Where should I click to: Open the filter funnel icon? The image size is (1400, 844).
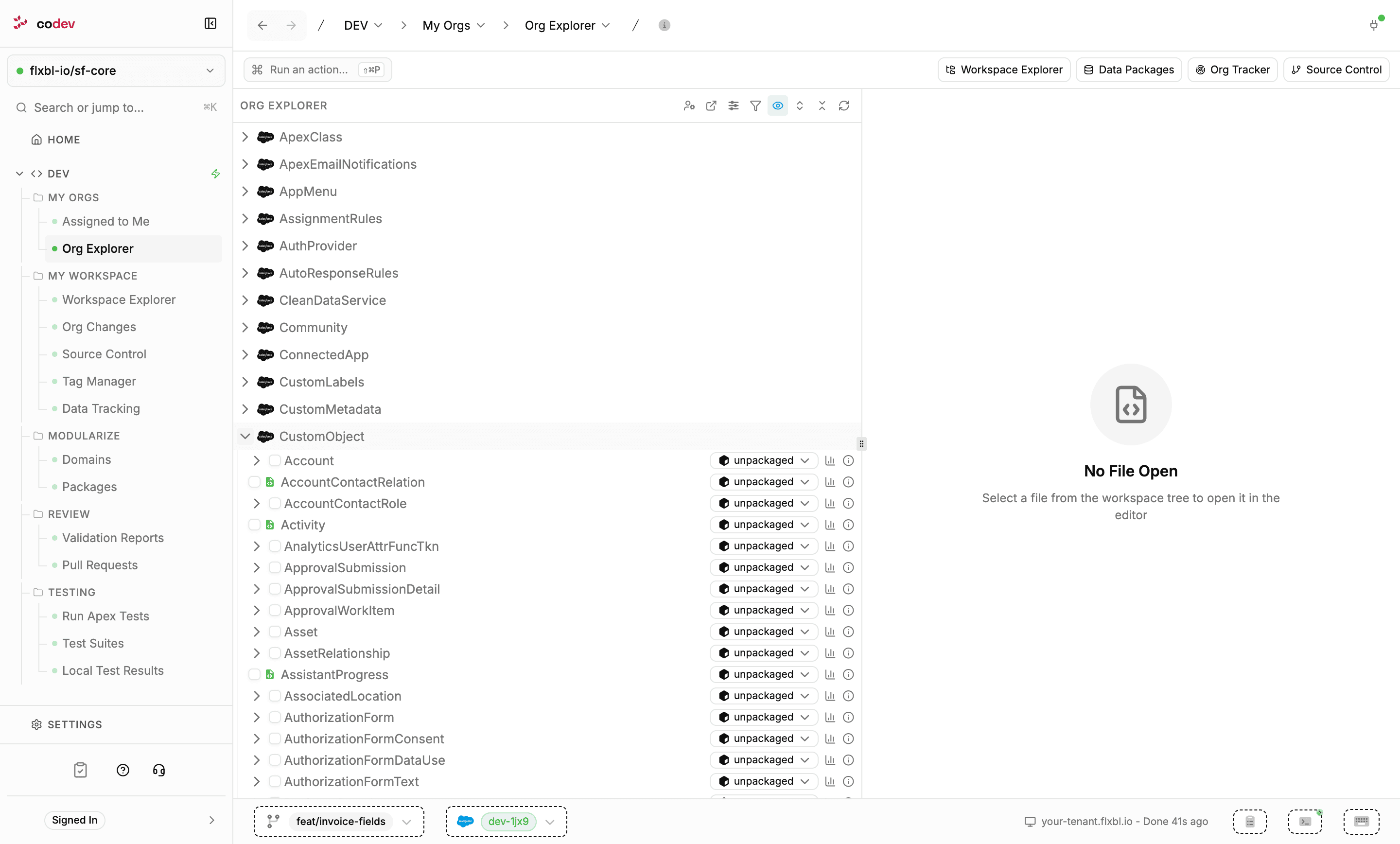point(755,105)
